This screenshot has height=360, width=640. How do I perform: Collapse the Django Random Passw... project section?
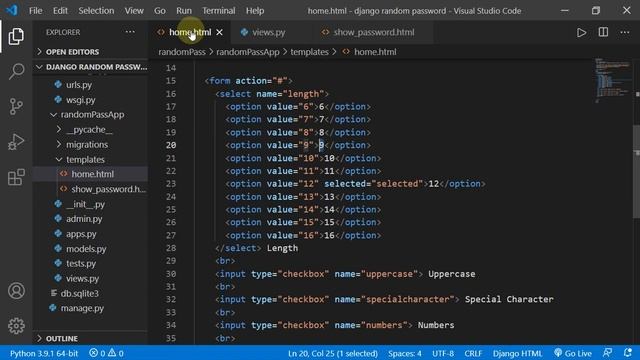pos(90,67)
